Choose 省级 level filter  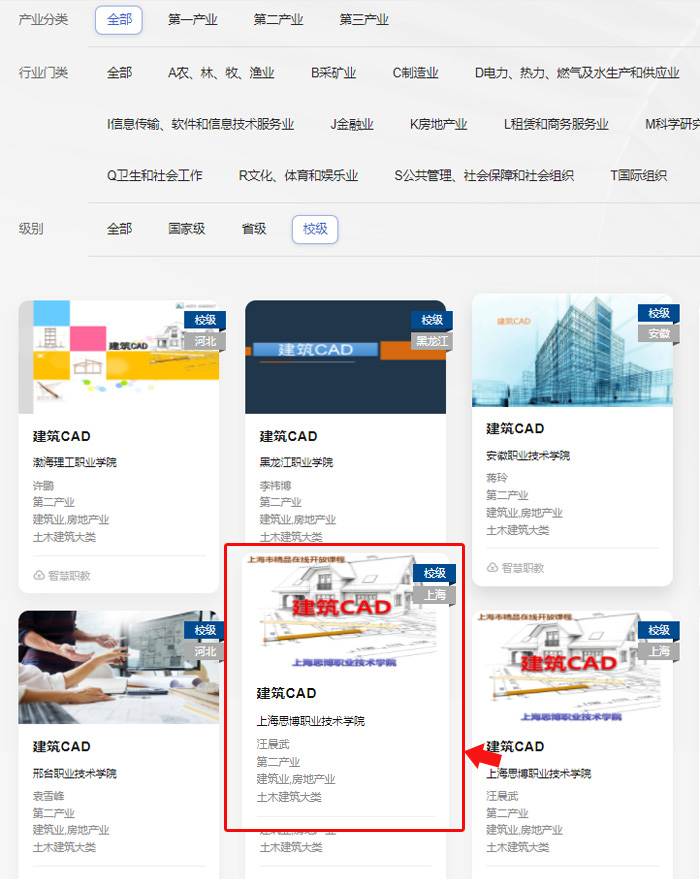(x=254, y=229)
